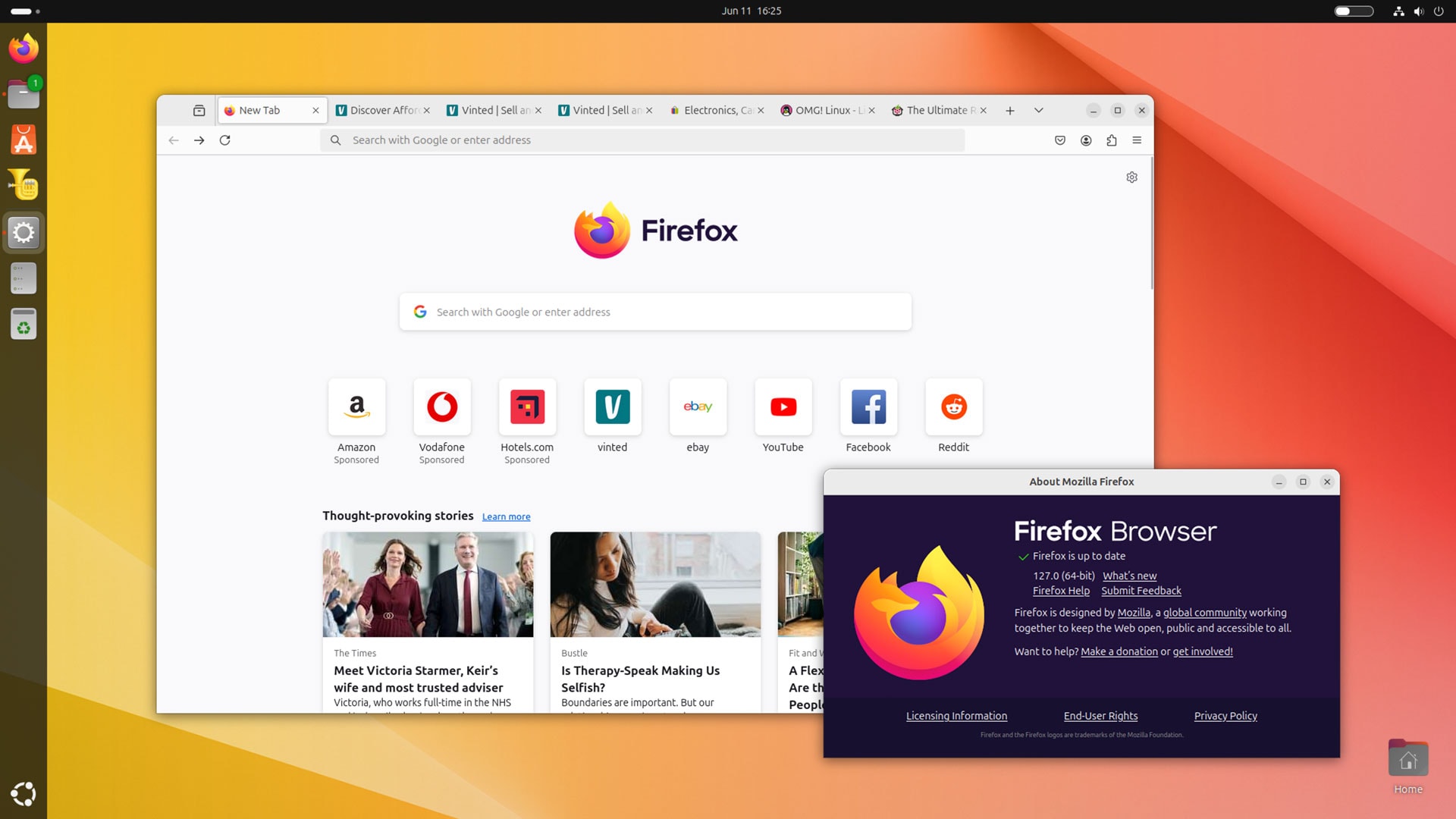Launch Ubuntu App Center from the dock
Viewport: 1456px width, 819px height.
coord(24,140)
